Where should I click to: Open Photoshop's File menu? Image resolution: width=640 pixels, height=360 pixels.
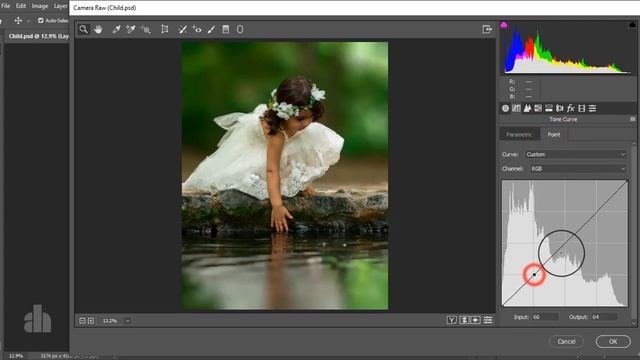[6, 6]
